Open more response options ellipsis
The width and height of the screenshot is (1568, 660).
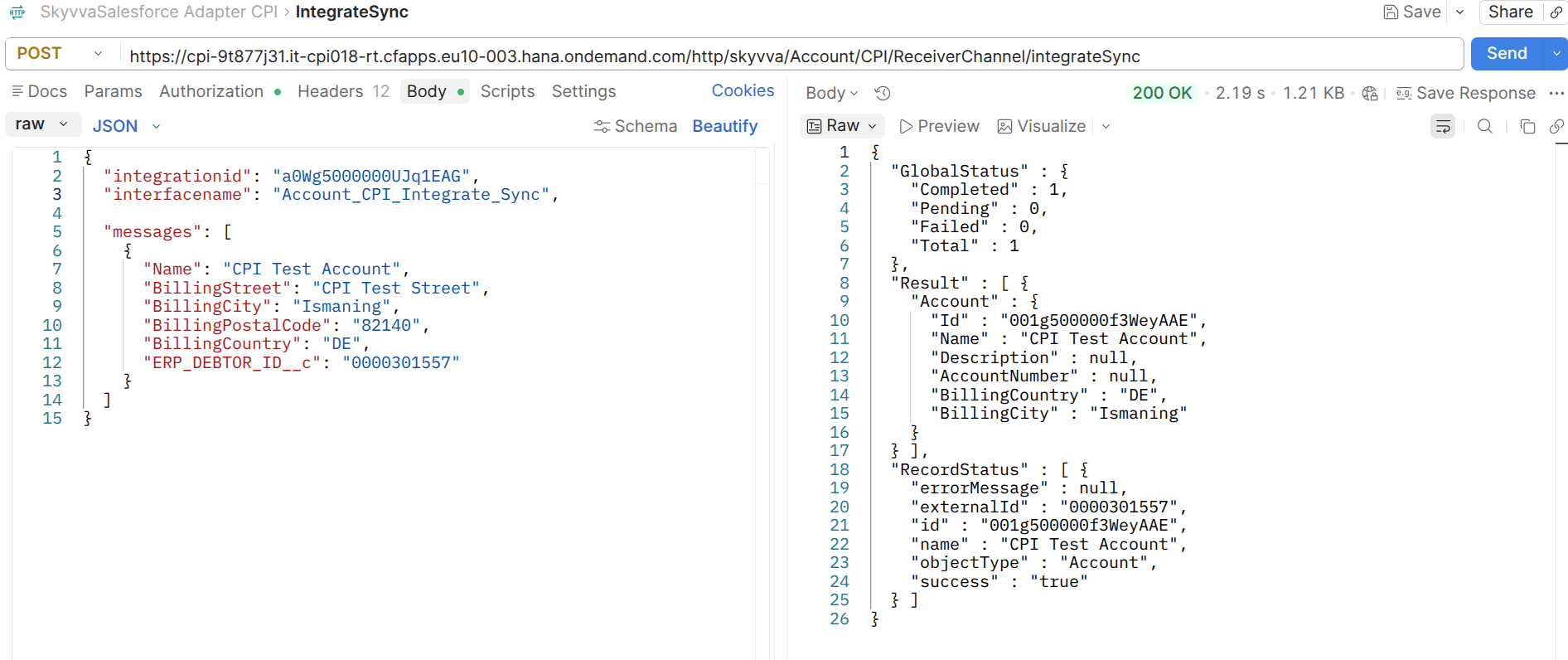tap(1556, 93)
